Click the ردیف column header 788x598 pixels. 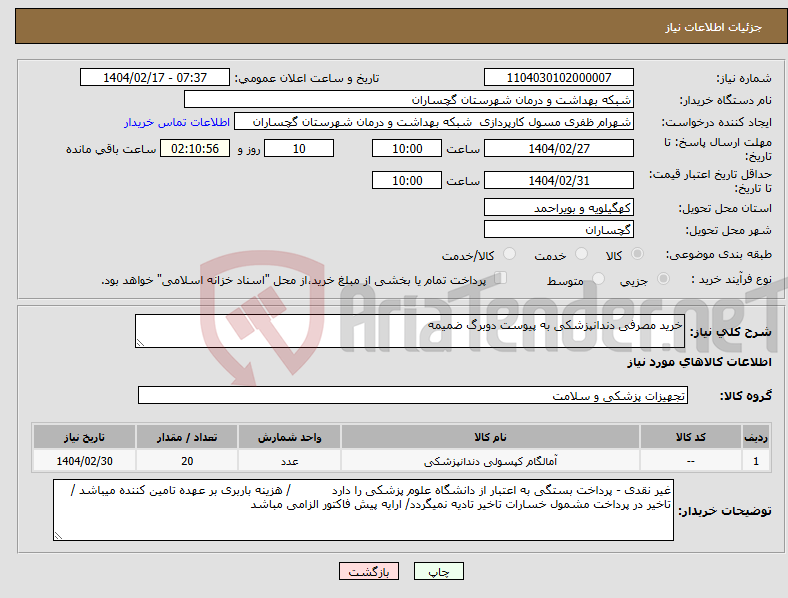tap(756, 437)
